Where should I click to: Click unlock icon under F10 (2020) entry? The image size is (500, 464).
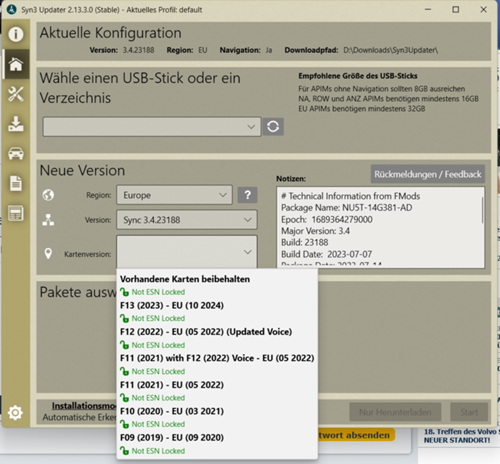(x=124, y=424)
